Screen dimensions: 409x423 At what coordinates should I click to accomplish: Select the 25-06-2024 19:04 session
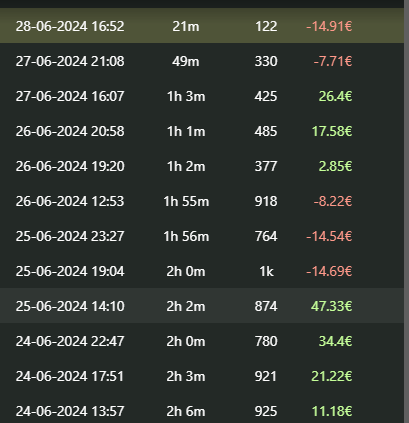202,271
